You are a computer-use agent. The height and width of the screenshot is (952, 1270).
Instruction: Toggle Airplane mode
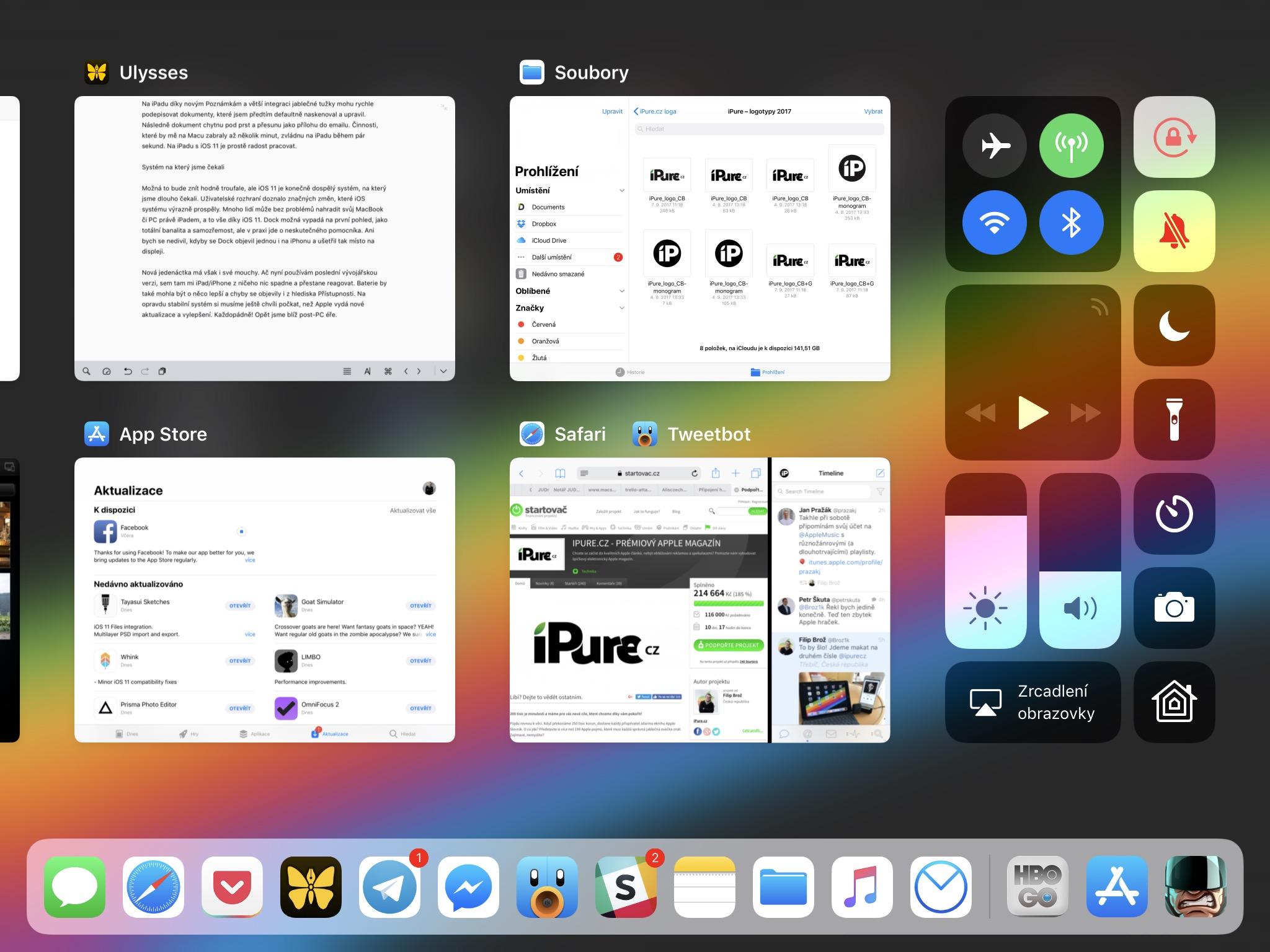click(x=994, y=146)
